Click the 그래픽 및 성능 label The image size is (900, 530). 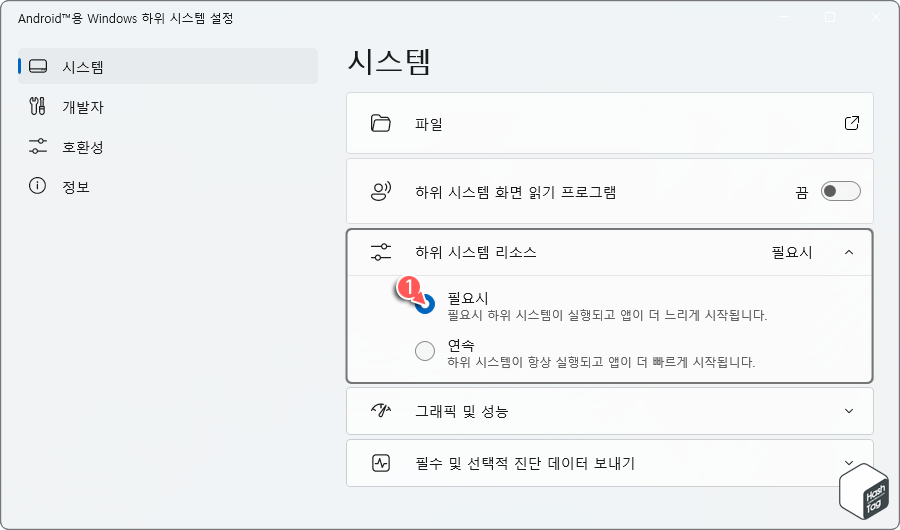[461, 412]
